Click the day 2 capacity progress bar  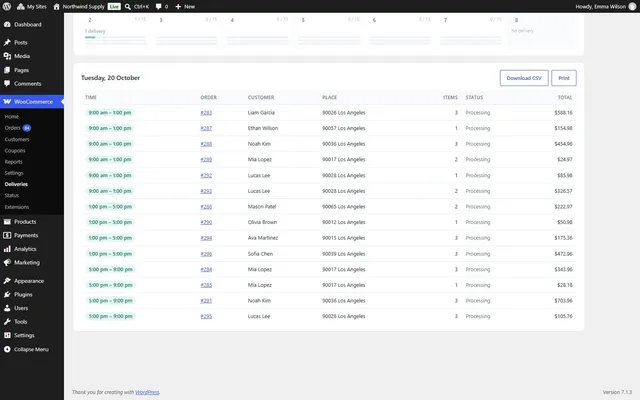click(x=116, y=38)
